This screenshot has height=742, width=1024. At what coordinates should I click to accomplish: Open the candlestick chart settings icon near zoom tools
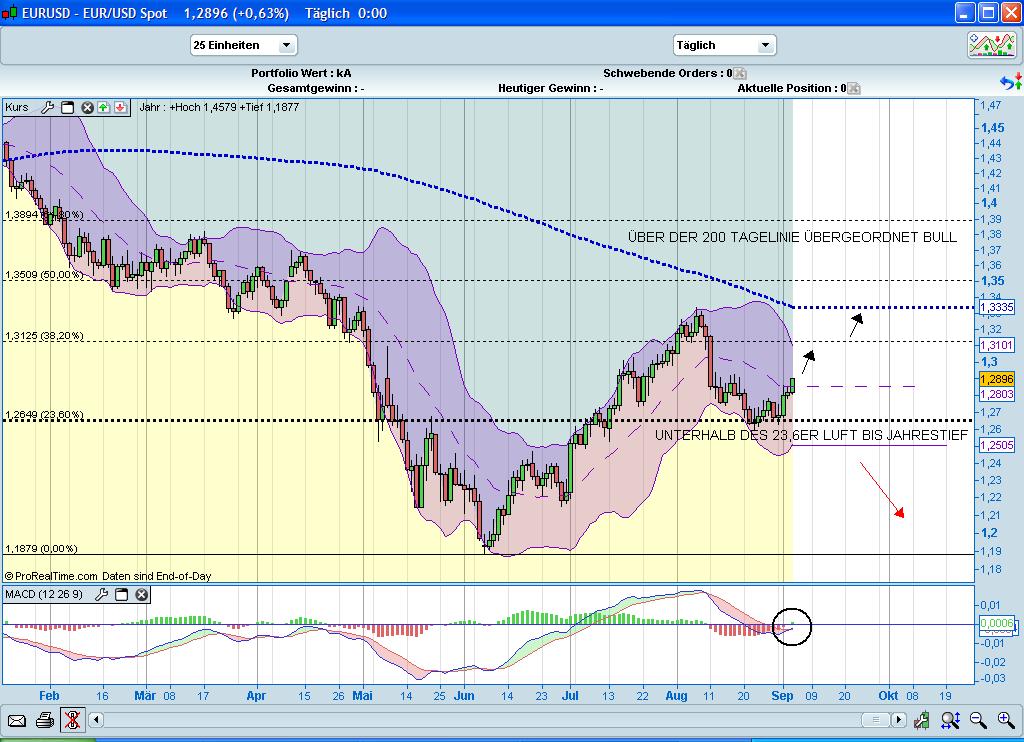click(921, 720)
